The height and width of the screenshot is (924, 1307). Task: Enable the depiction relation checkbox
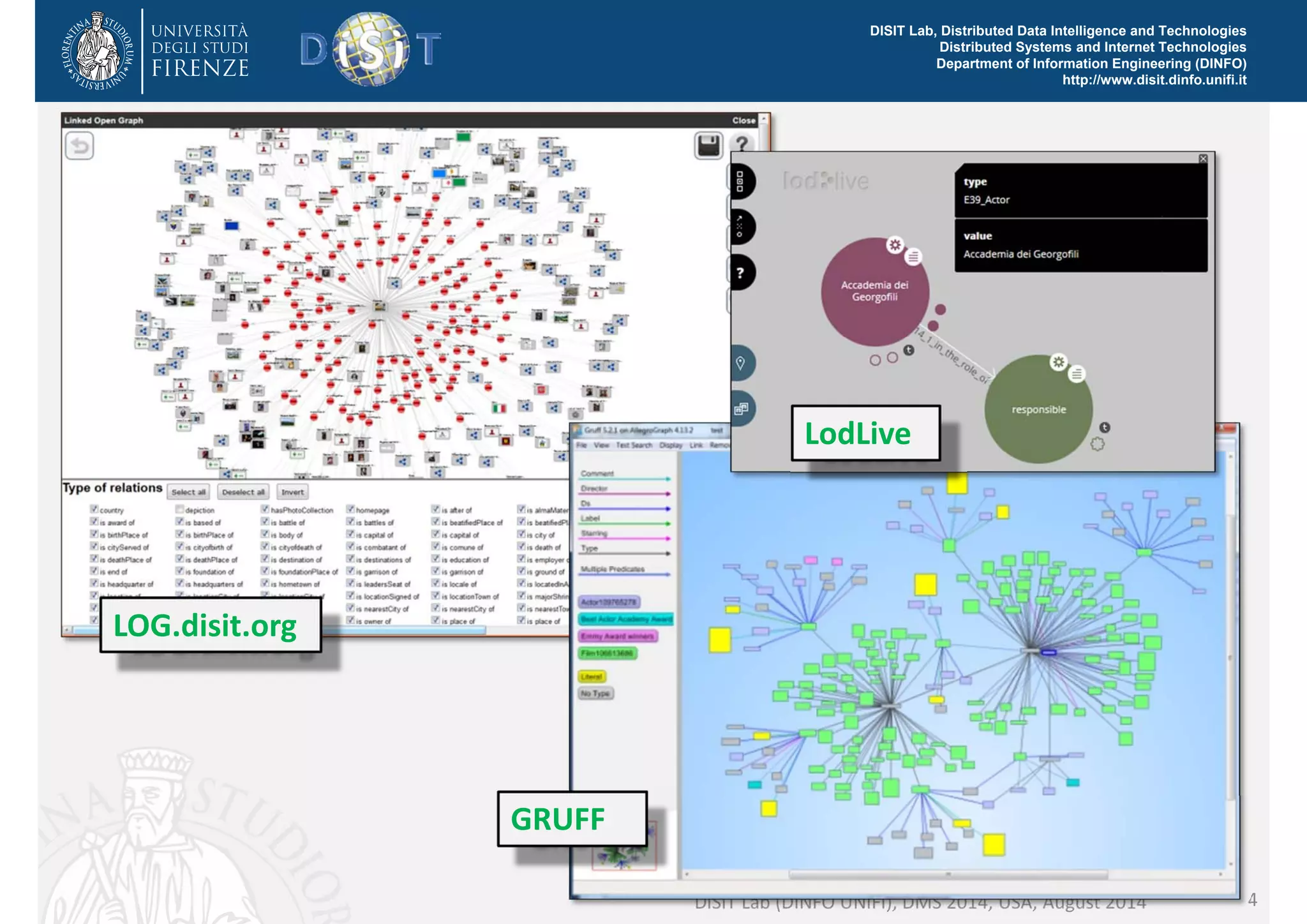179,509
